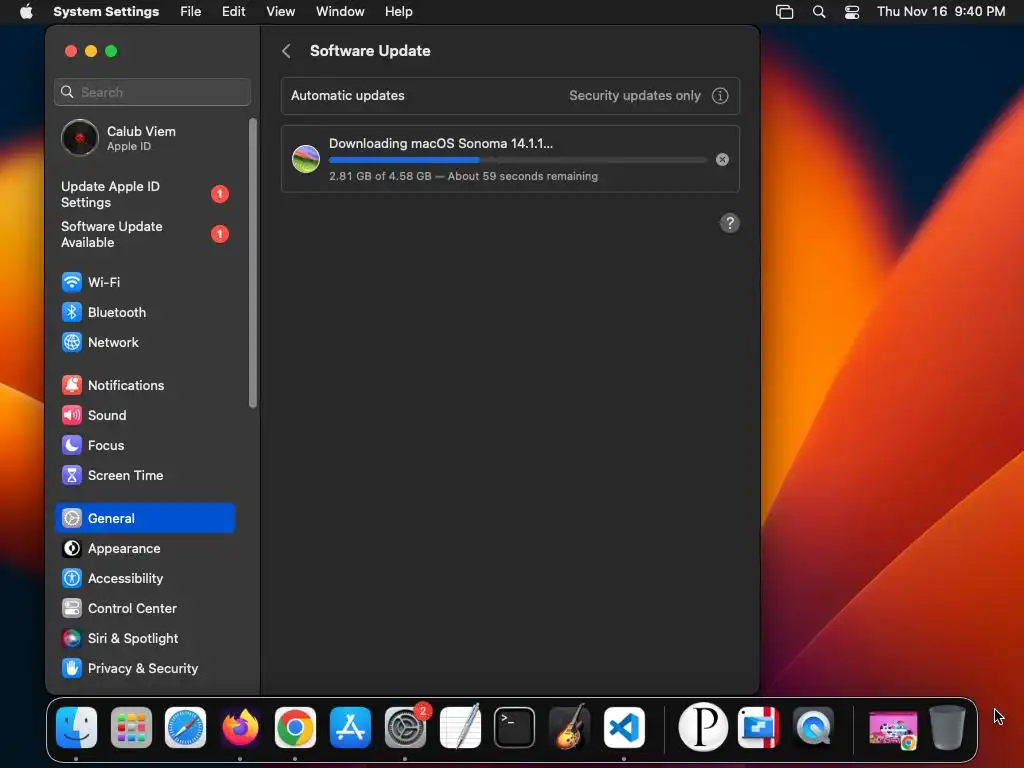Image resolution: width=1024 pixels, height=768 pixels.
Task: Click Security updates only setting
Action: pos(635,96)
